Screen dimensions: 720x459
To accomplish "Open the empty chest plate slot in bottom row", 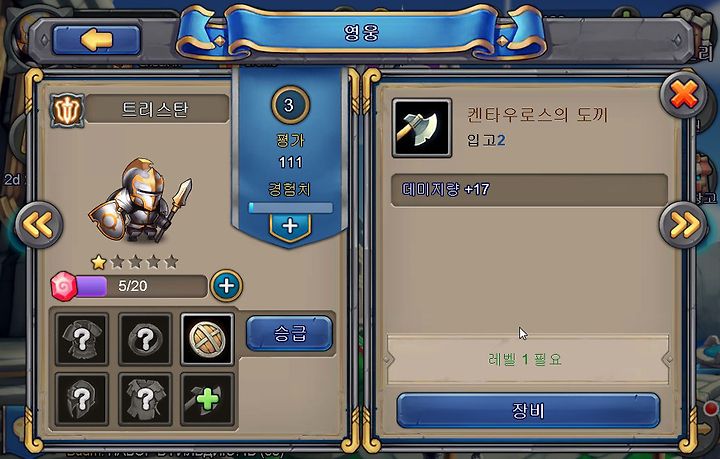I will [145, 399].
